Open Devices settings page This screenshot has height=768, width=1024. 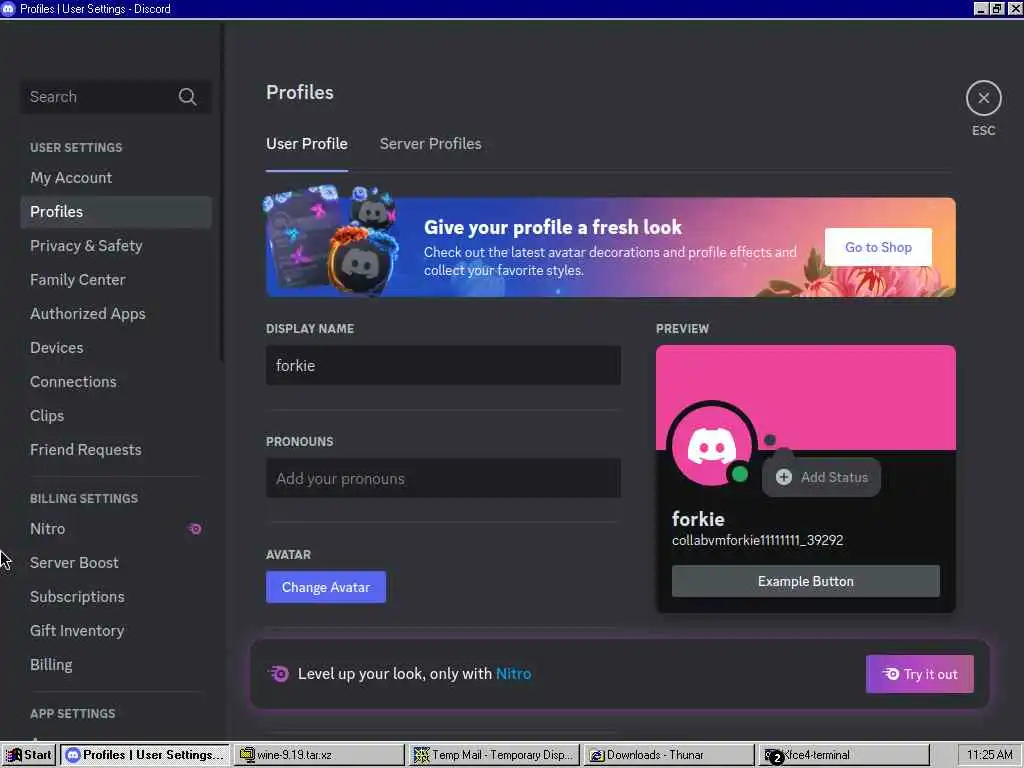(116, 347)
